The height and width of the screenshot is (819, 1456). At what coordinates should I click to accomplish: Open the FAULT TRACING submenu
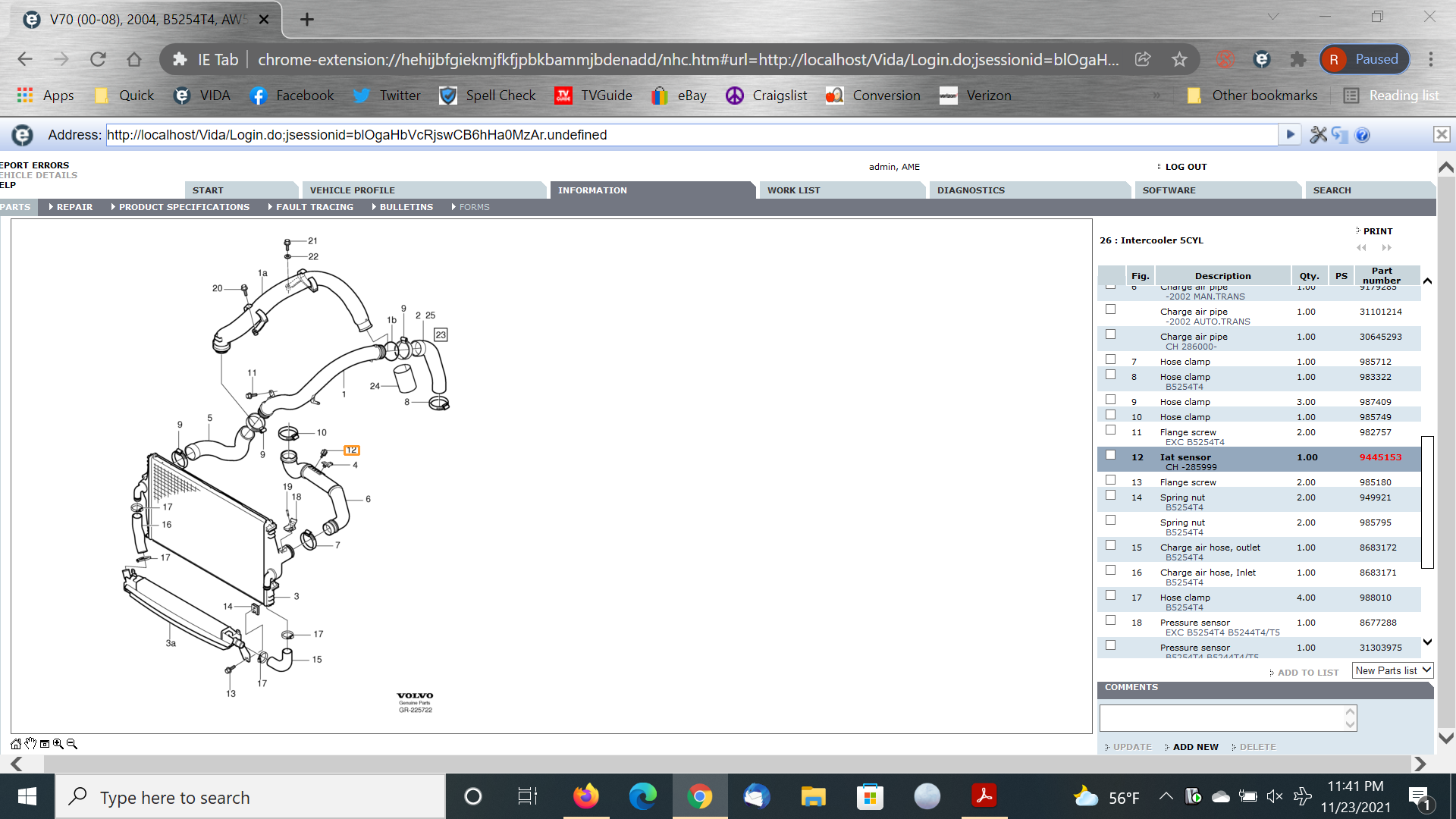314,207
